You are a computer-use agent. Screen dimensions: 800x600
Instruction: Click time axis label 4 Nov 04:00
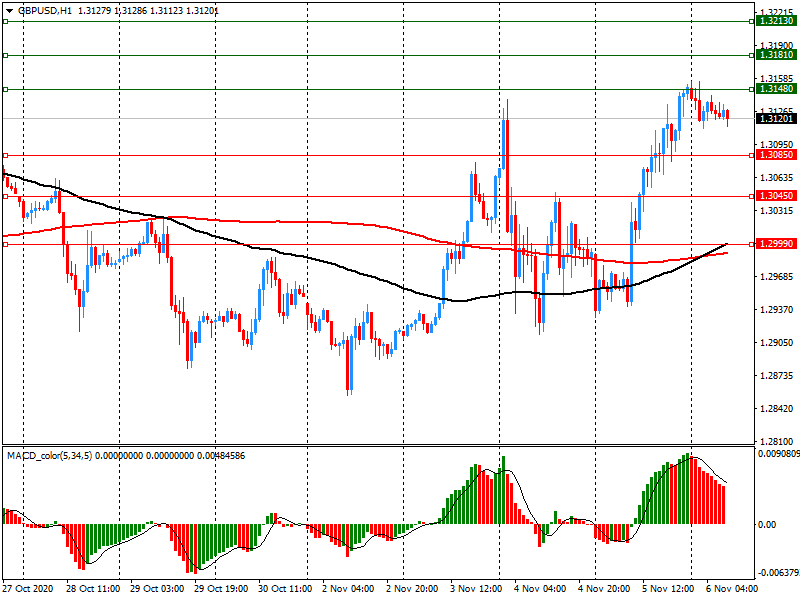[x=540, y=589]
